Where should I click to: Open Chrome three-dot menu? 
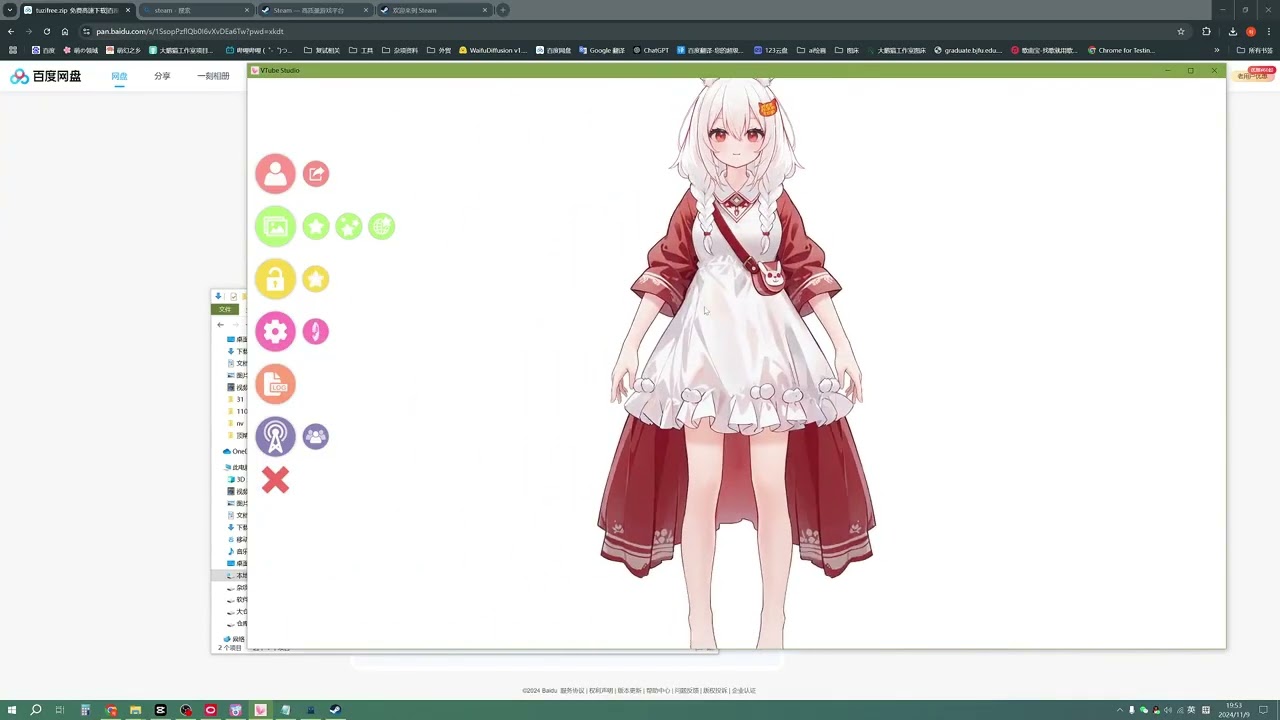[x=1268, y=31]
